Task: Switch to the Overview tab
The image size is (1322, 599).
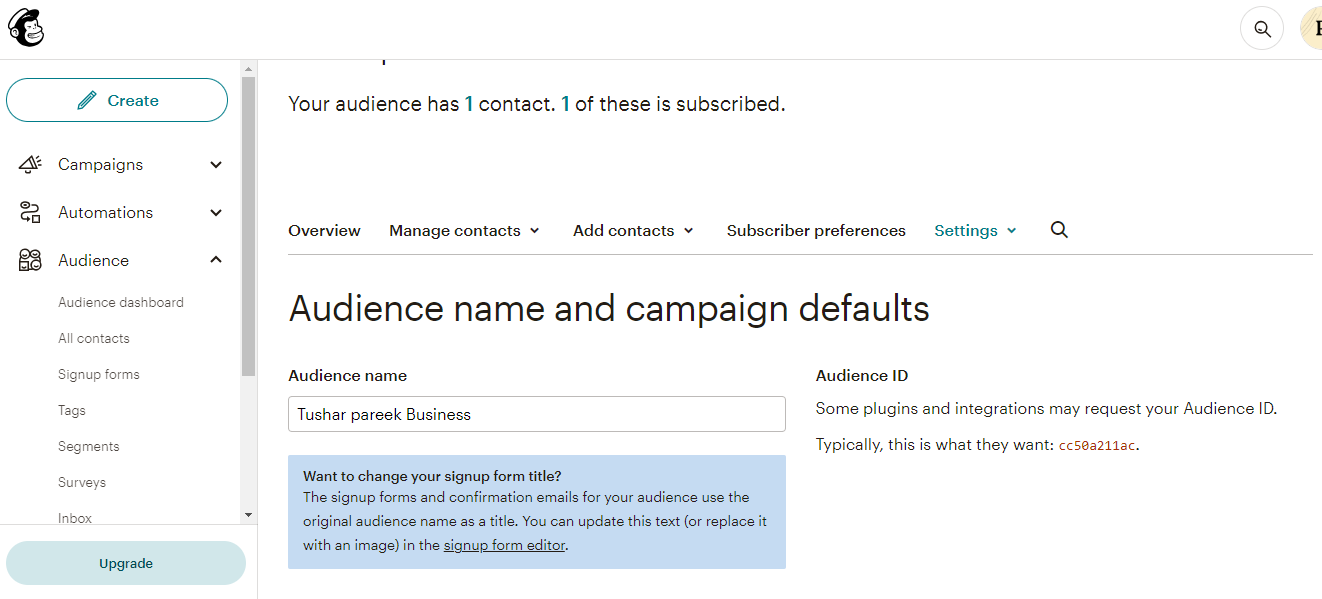Action: pos(324,230)
